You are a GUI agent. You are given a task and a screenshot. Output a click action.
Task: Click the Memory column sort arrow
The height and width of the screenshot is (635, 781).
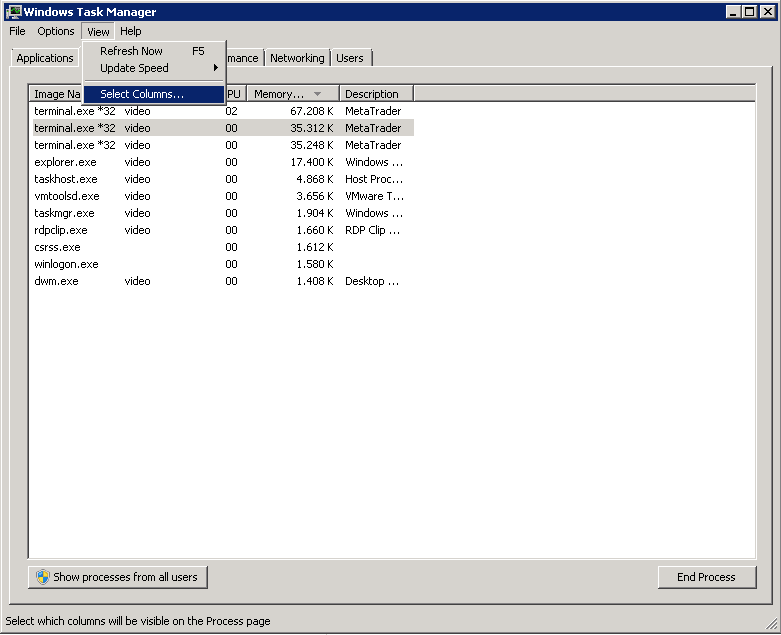317,94
